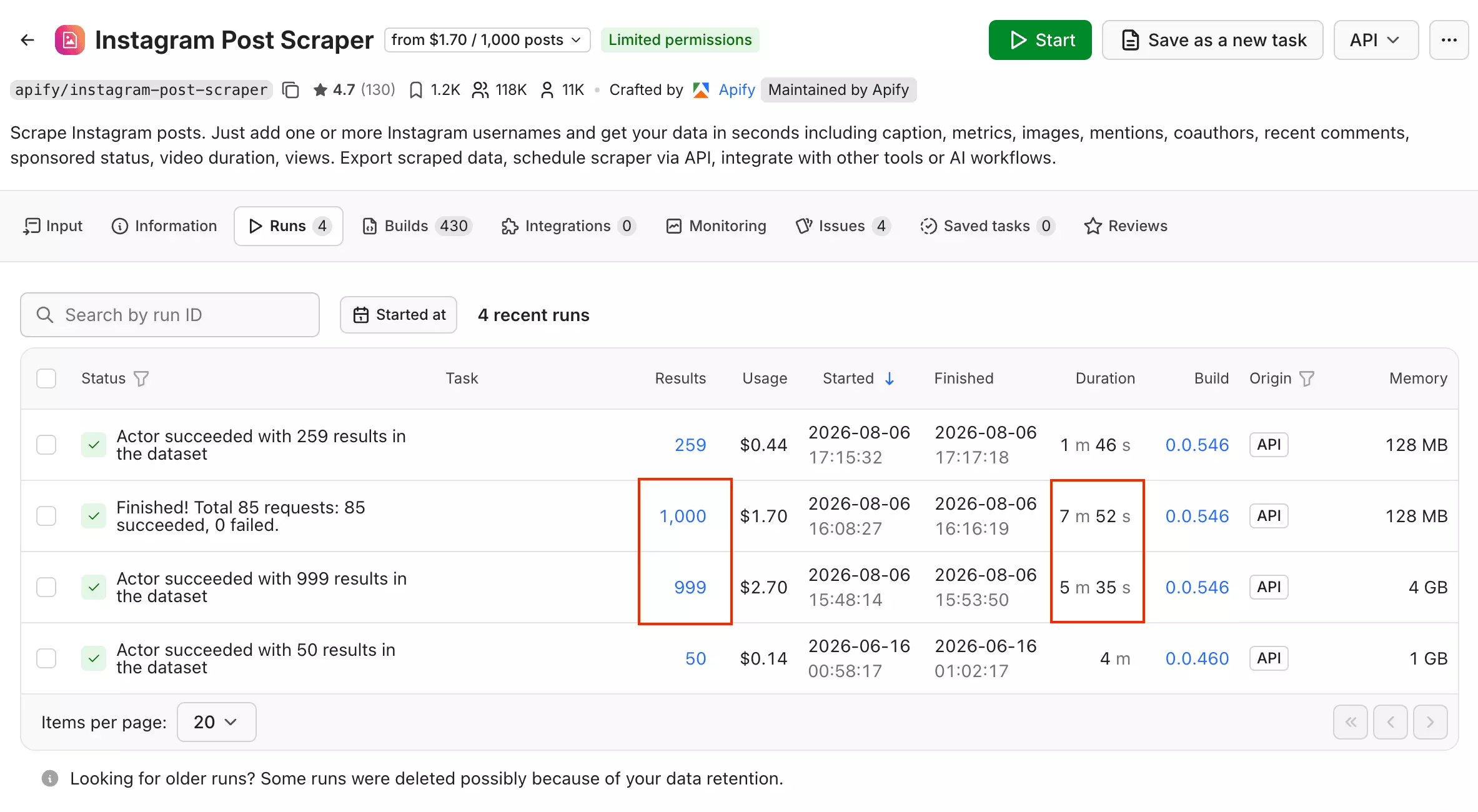Filter runs by Origin funnel icon
1478x812 pixels.
point(1307,379)
